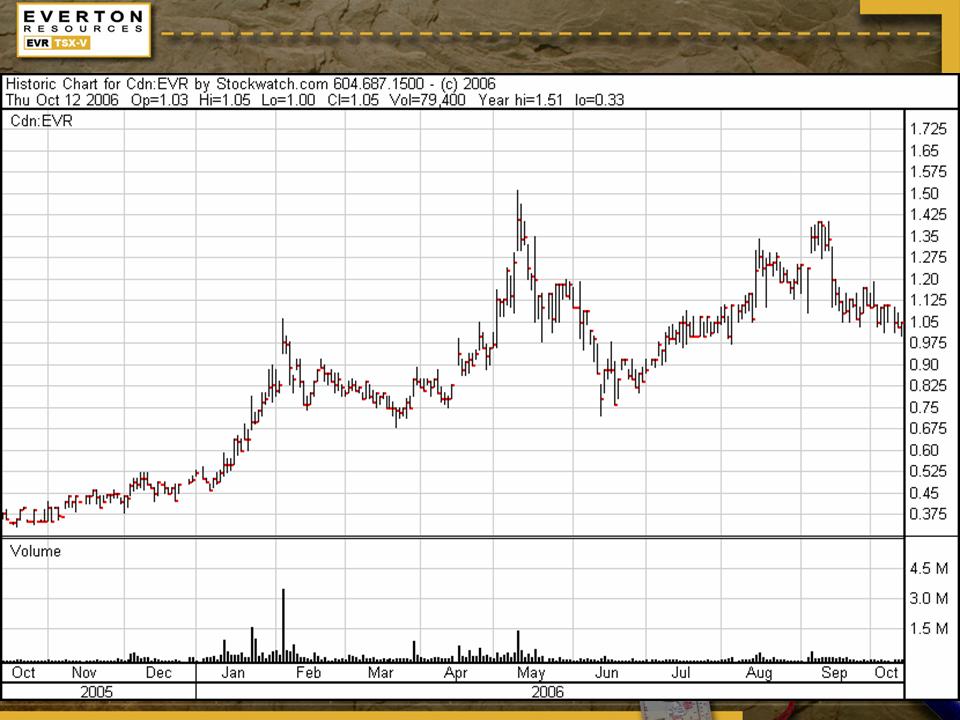Click the 'Hi=1.05' high price value
The image size is (960, 720).
pos(225,100)
